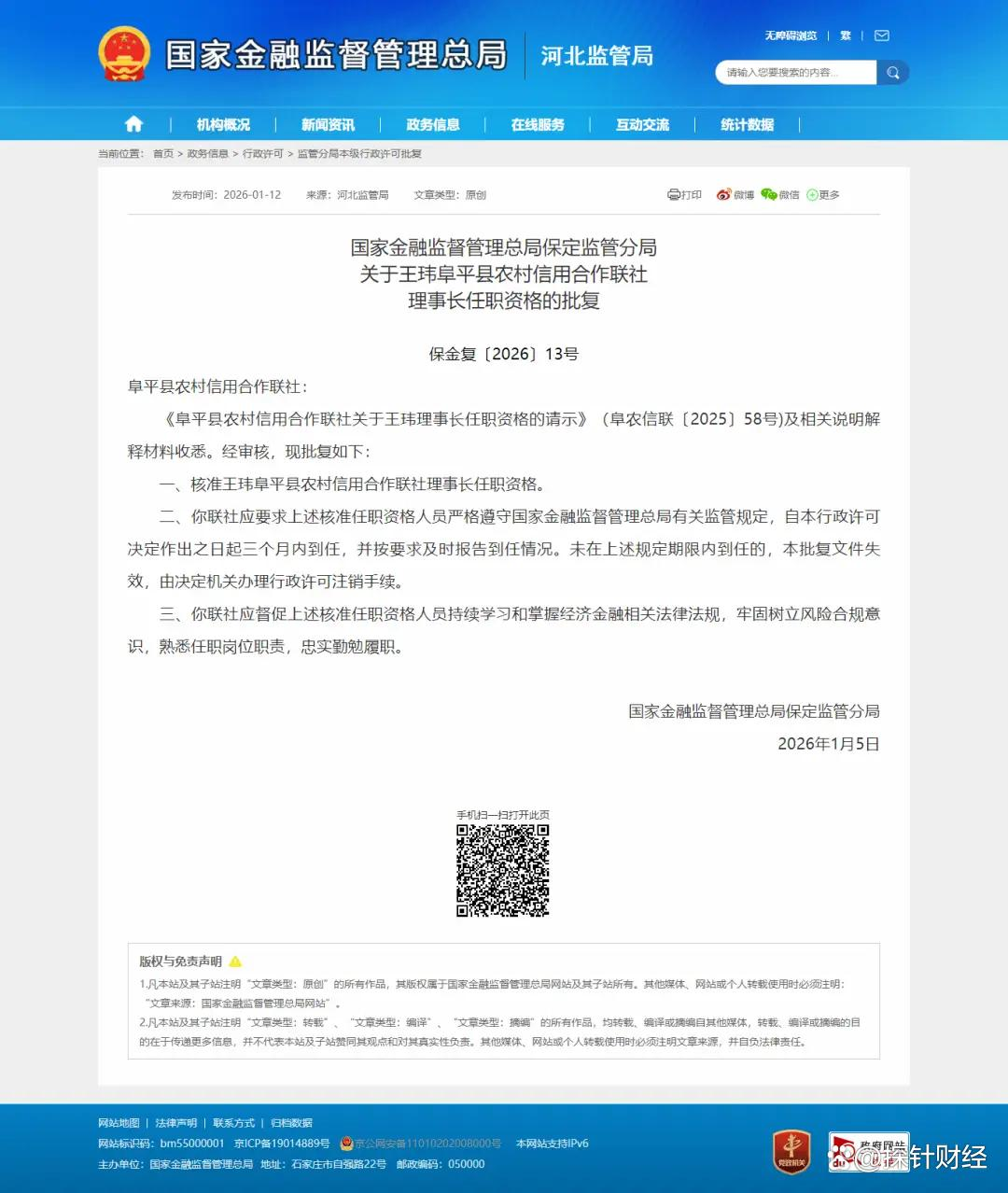Switch to traditional Chinese with 繁
The image size is (1008, 1193).
(x=846, y=35)
